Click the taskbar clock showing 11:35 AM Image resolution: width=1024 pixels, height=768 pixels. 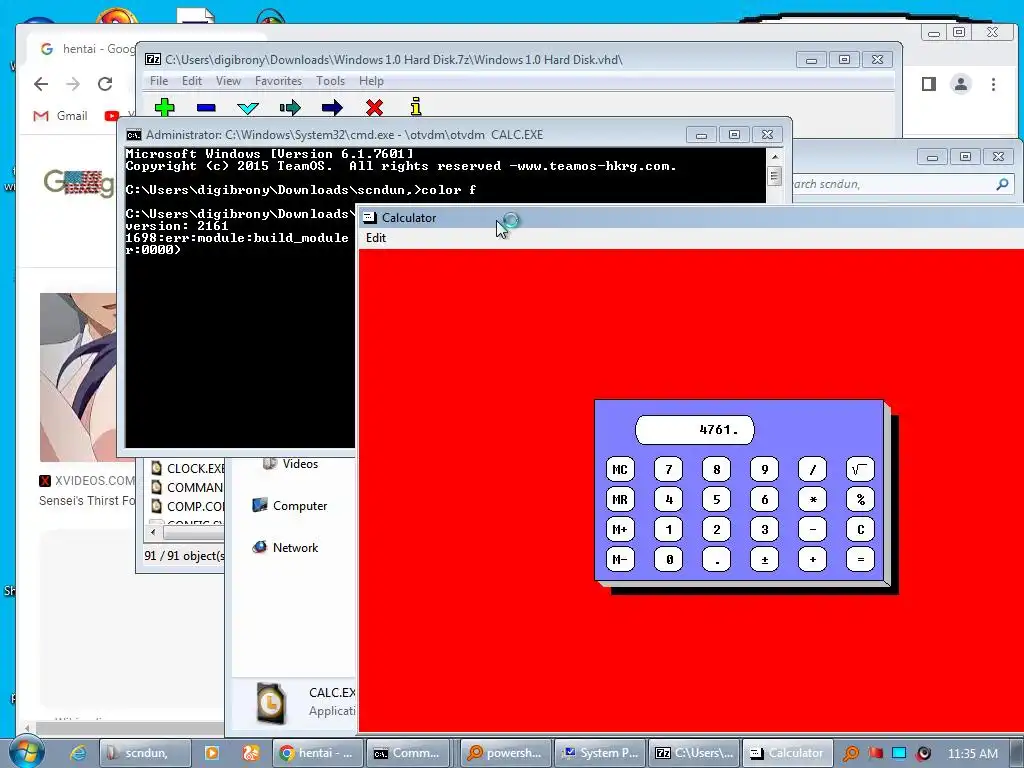coord(972,753)
